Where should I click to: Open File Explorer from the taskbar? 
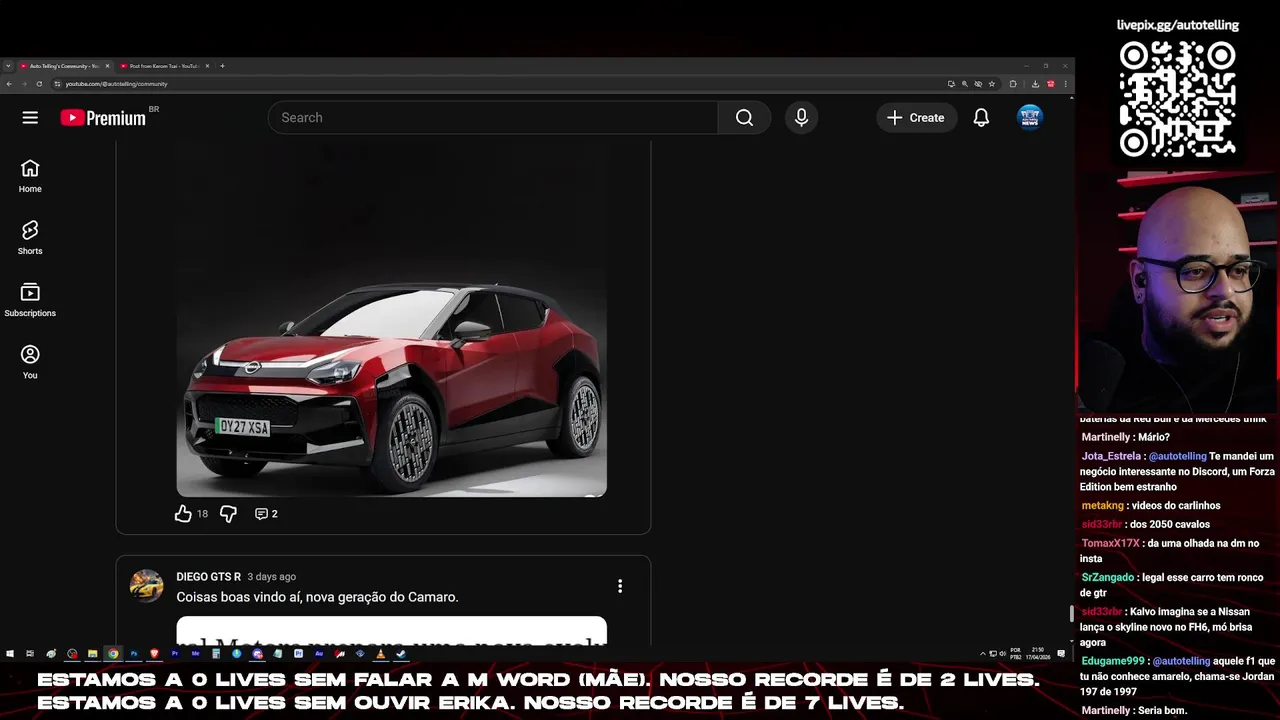[x=93, y=654]
